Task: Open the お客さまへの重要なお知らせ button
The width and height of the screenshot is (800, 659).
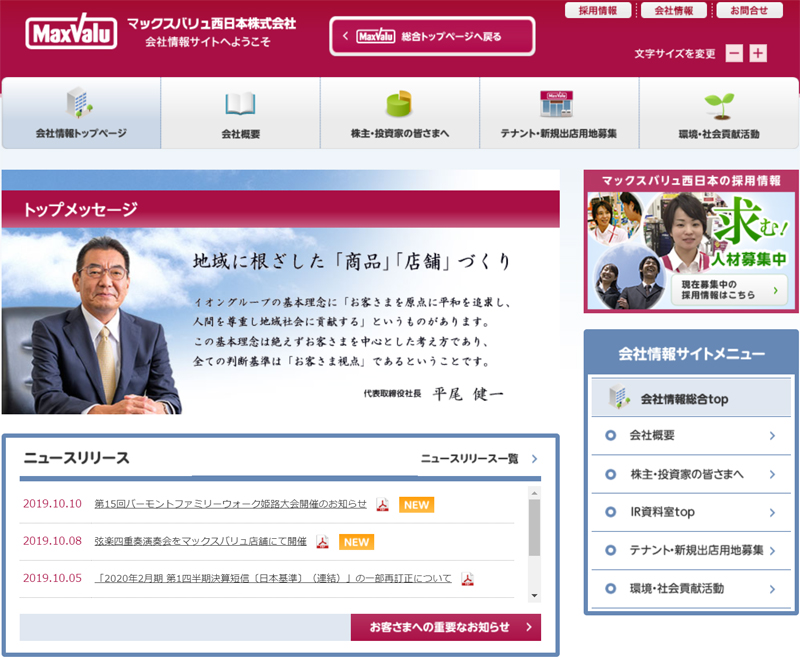Action: [446, 627]
